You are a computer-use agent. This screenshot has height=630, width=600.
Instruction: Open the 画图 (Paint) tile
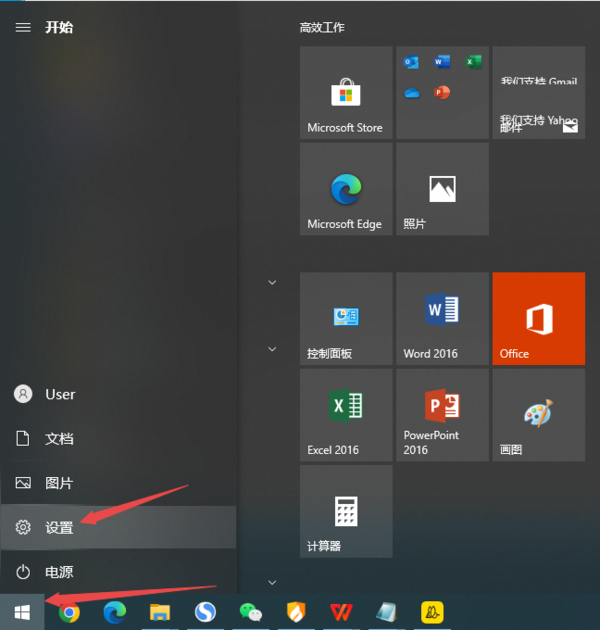pos(538,415)
